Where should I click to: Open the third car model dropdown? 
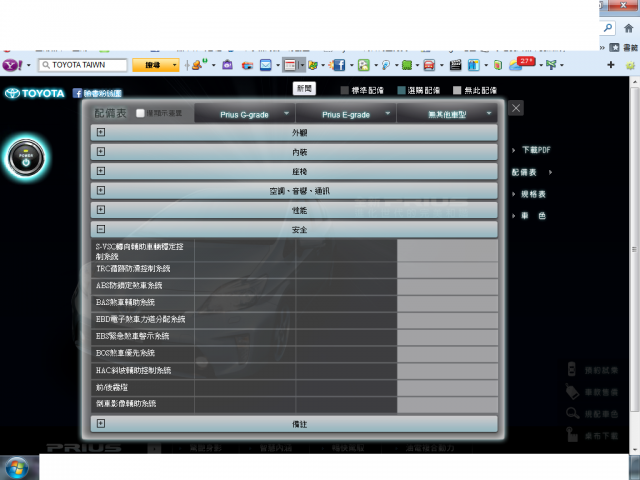tap(447, 114)
